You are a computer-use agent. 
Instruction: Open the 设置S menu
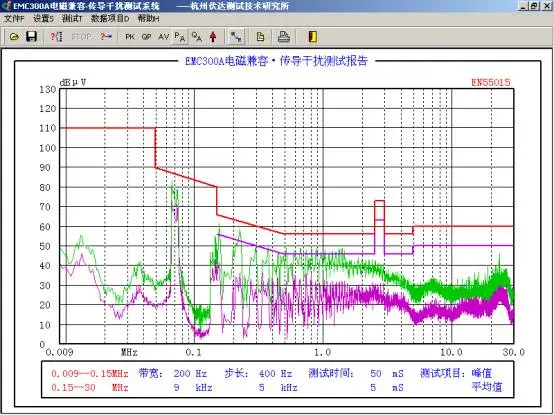(43, 18)
